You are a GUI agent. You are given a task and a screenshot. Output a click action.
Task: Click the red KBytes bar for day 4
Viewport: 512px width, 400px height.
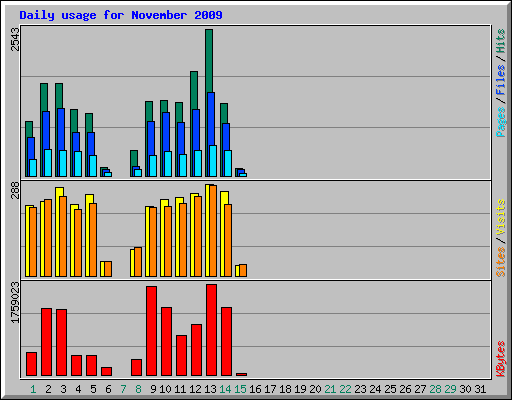(x=76, y=366)
